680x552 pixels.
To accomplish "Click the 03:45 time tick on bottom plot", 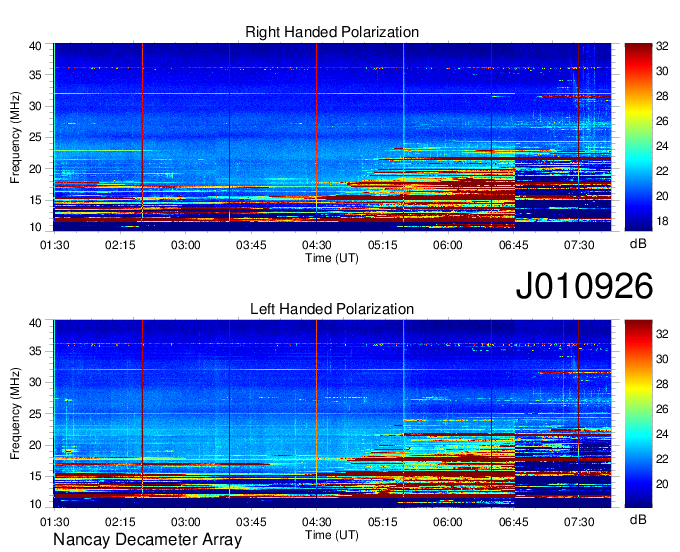I will [251, 522].
